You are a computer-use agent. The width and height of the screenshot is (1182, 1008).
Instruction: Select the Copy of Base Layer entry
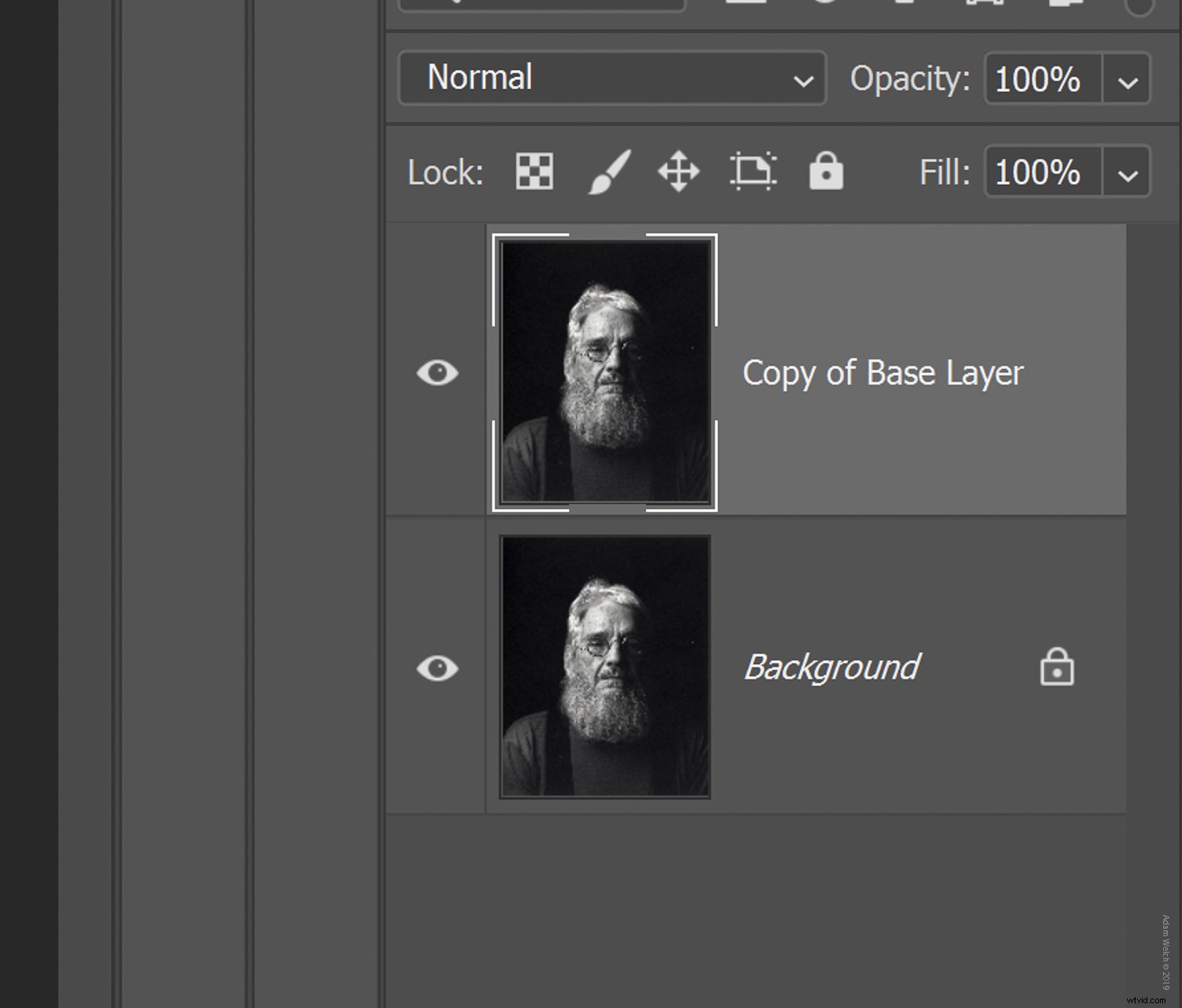pos(883,373)
